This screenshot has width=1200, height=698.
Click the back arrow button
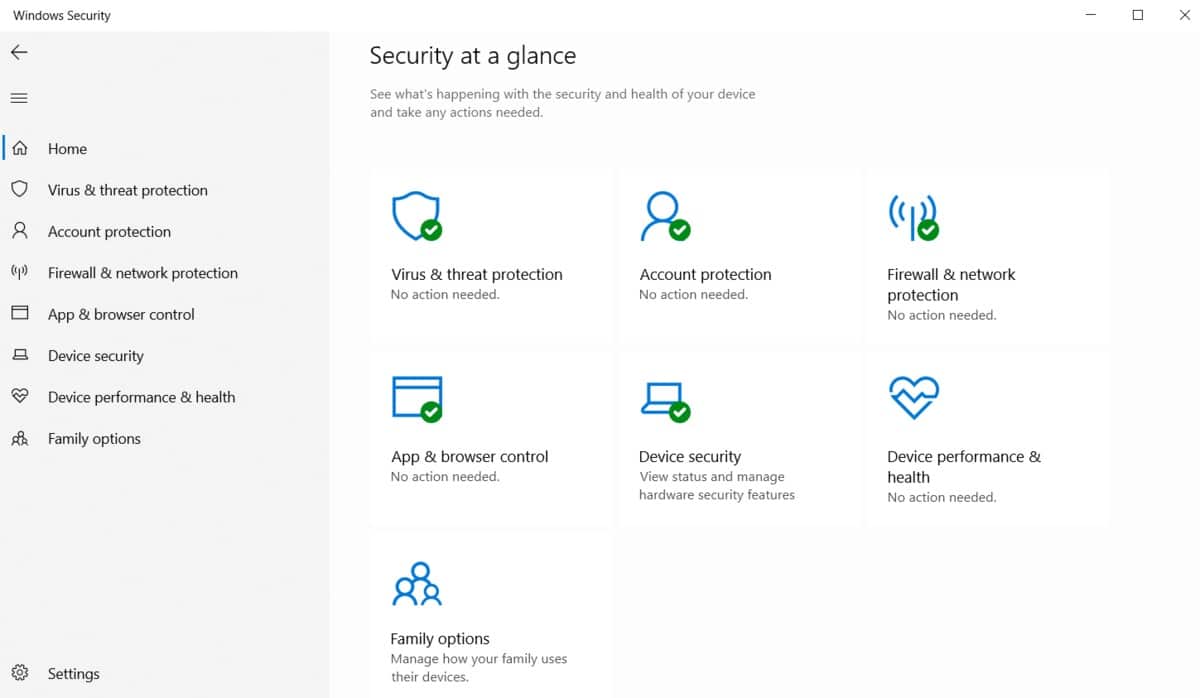(18, 52)
